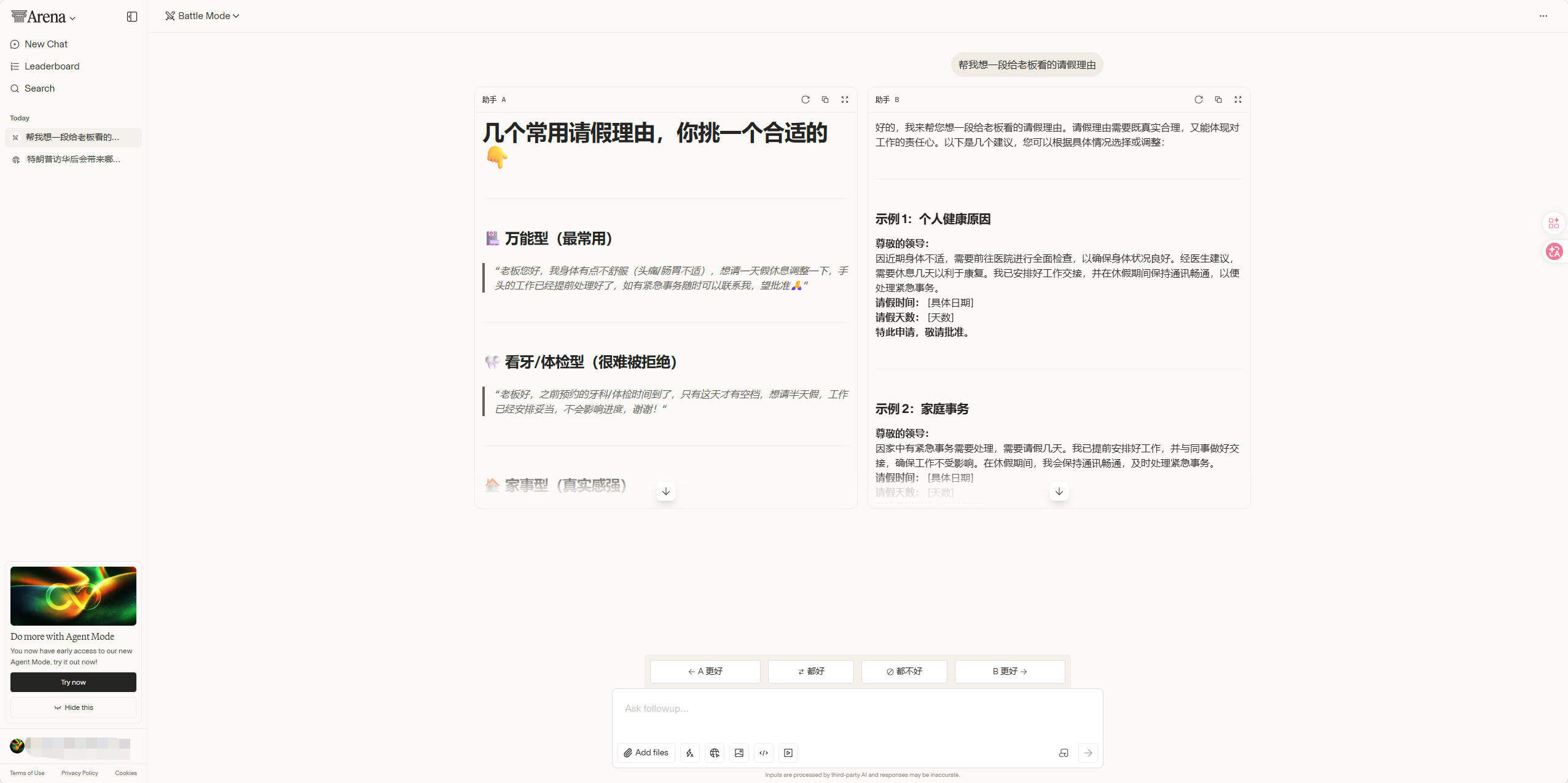Vote "都不好" for both responses

(904, 671)
